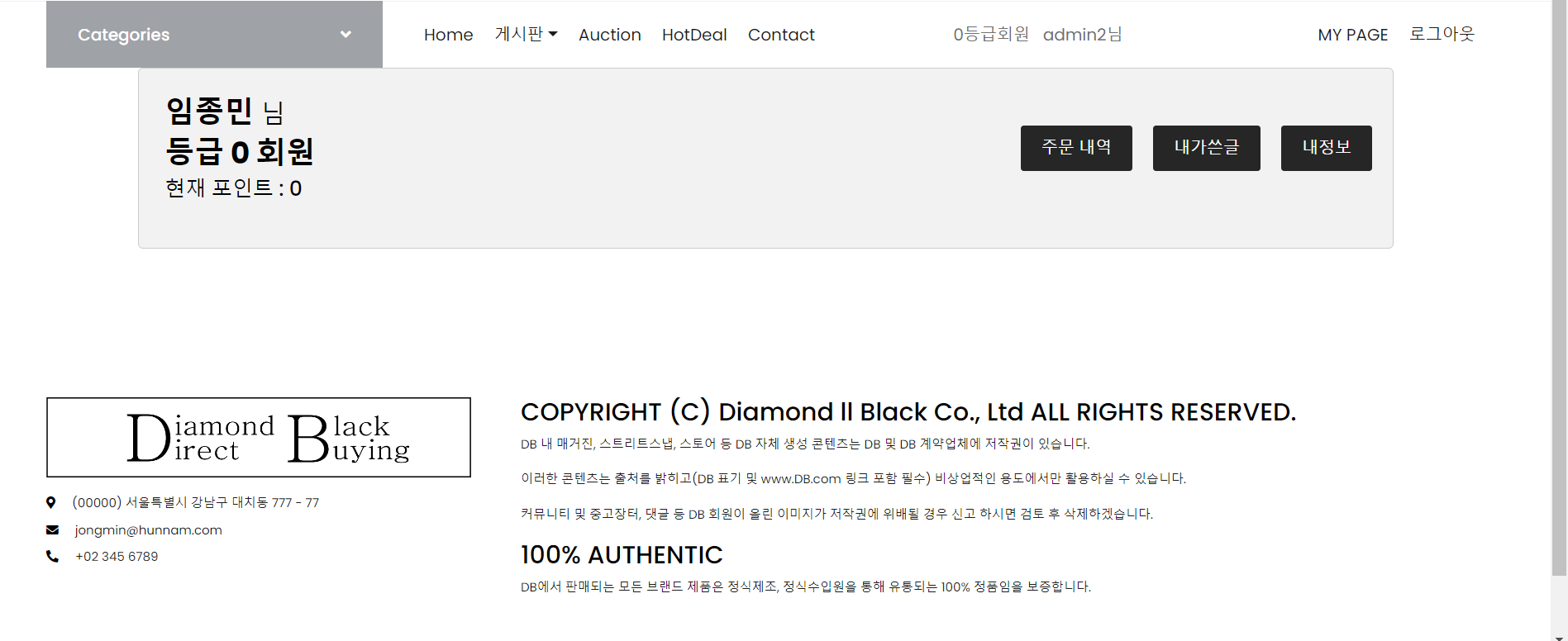Click the +02 345 6789 phone number
The height and width of the screenshot is (641, 1568).
(117, 556)
